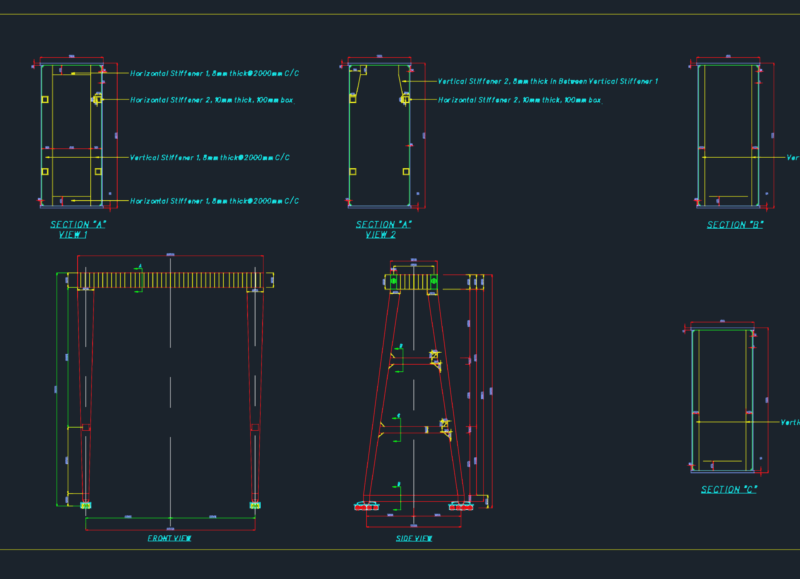This screenshot has width=800, height=579.
Task: Select top Horizontal Stiffener 1 note in View 1
Action: (x=214, y=73)
